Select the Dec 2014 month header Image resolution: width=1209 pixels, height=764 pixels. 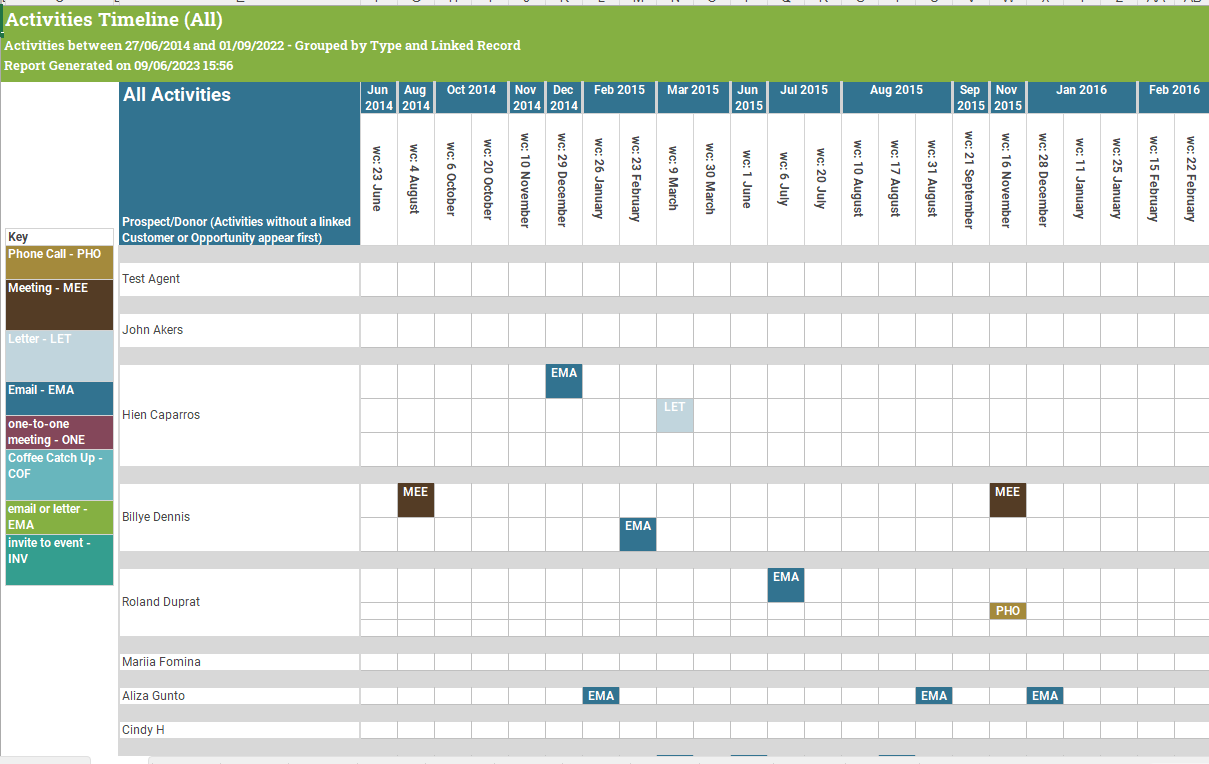(x=564, y=98)
